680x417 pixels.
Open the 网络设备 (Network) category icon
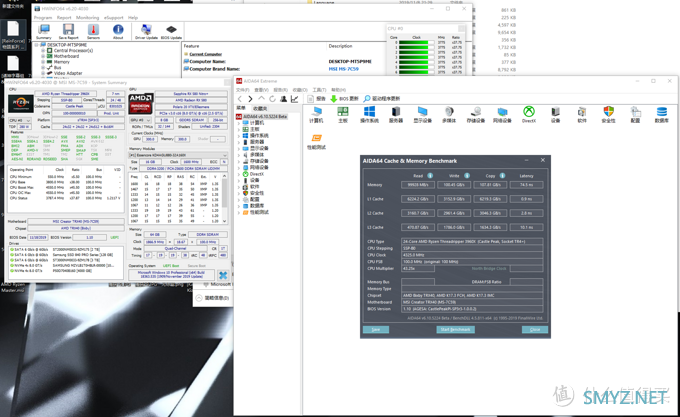click(x=502, y=114)
